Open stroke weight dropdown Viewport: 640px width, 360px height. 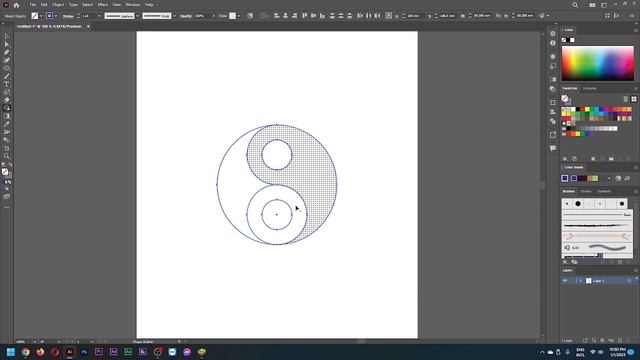pyautogui.click(x=99, y=16)
